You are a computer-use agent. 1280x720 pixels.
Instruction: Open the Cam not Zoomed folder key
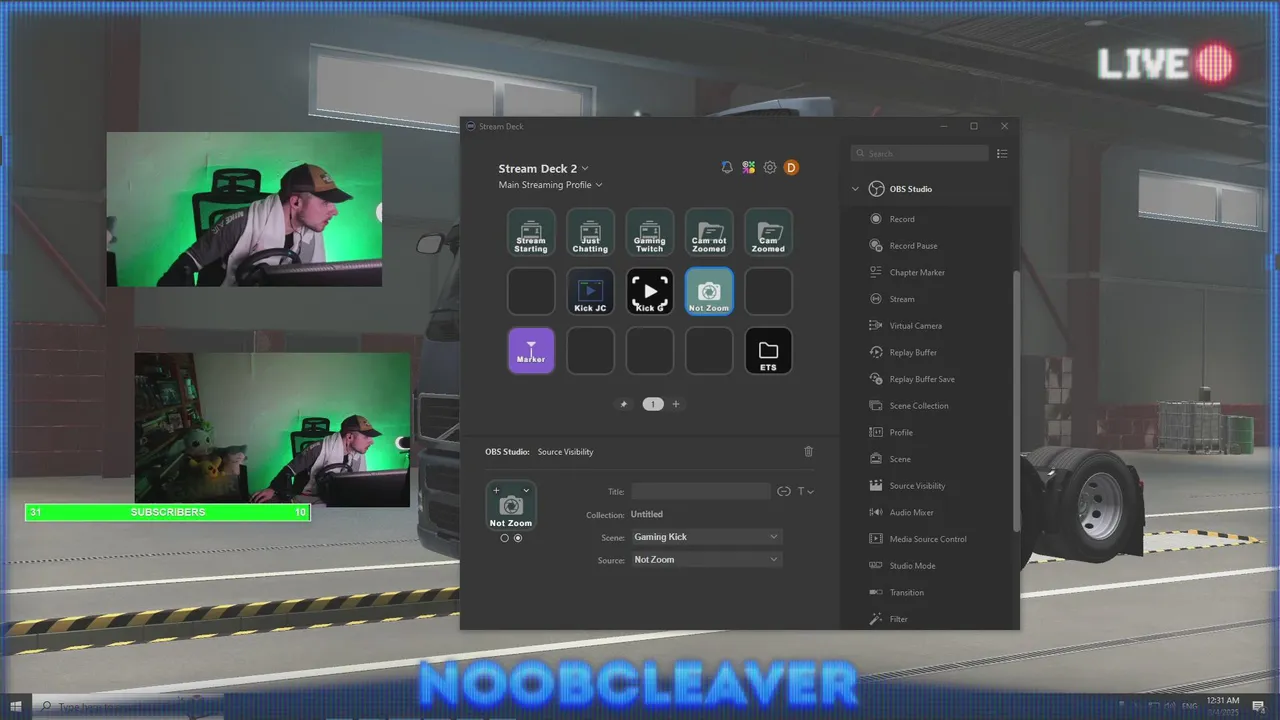tap(709, 232)
